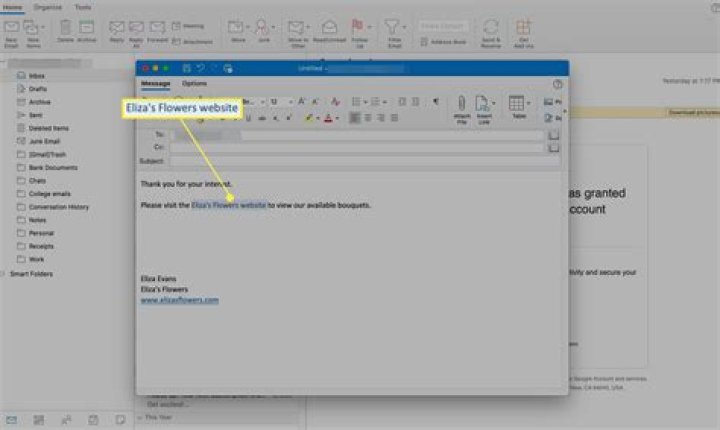
Task: Click Reply icon in main ribbon
Action: click(x=117, y=28)
